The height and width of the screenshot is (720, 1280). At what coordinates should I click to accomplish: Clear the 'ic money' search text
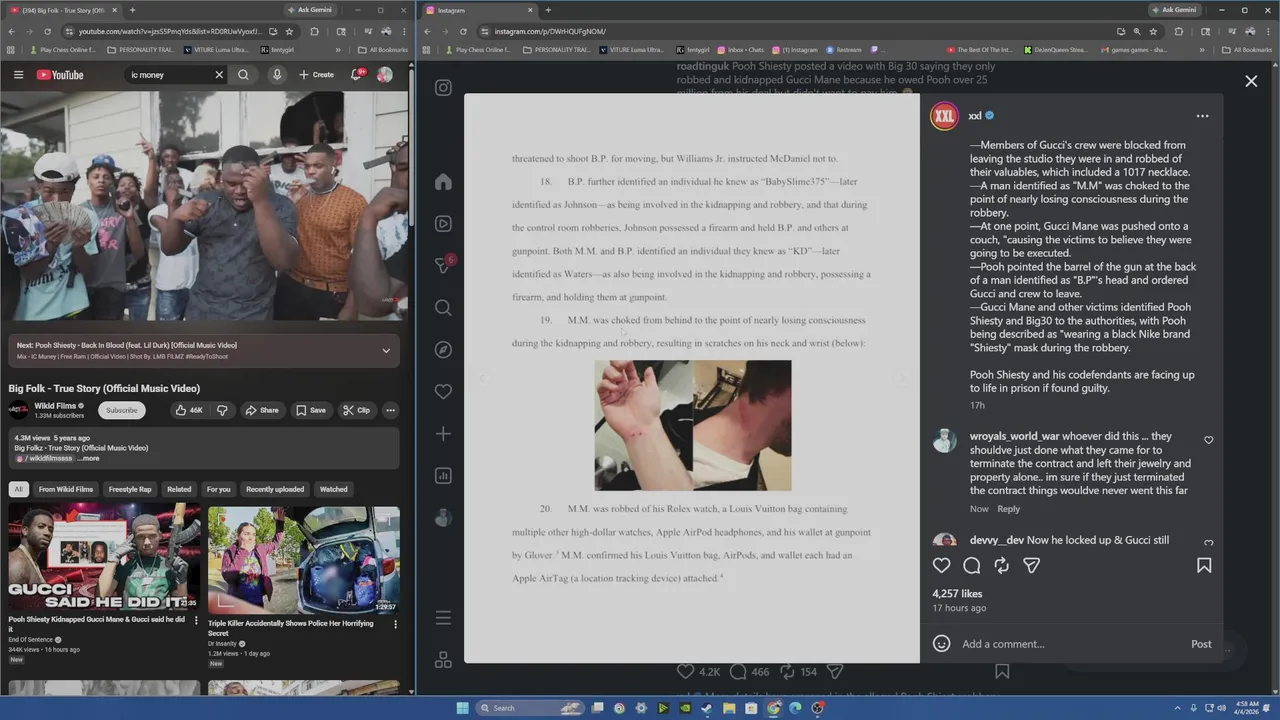(219, 75)
